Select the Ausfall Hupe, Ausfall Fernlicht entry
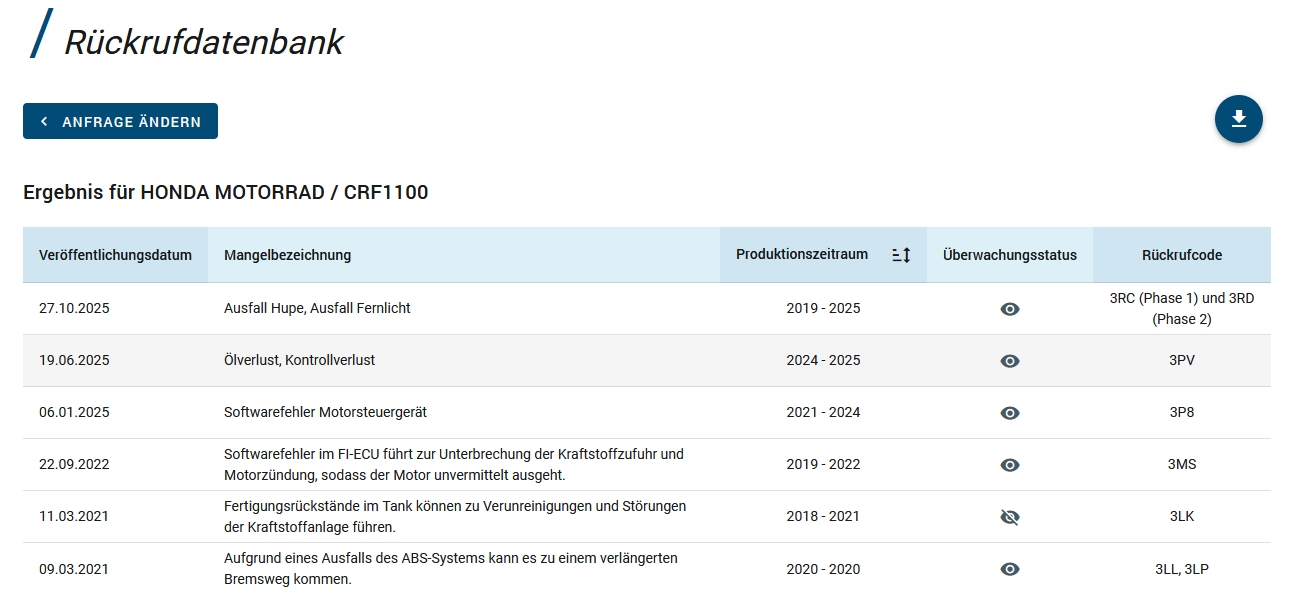This screenshot has height=594, width=1293. (317, 308)
